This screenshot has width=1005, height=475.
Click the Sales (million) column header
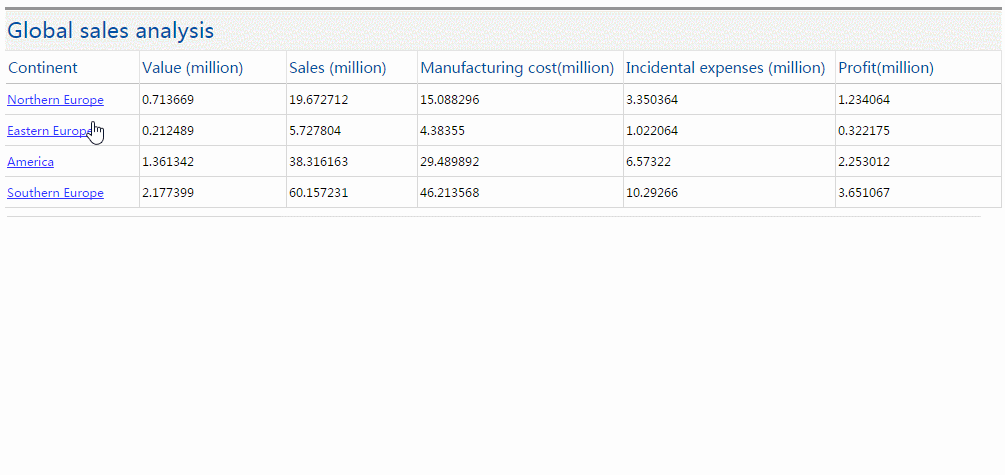coord(338,67)
